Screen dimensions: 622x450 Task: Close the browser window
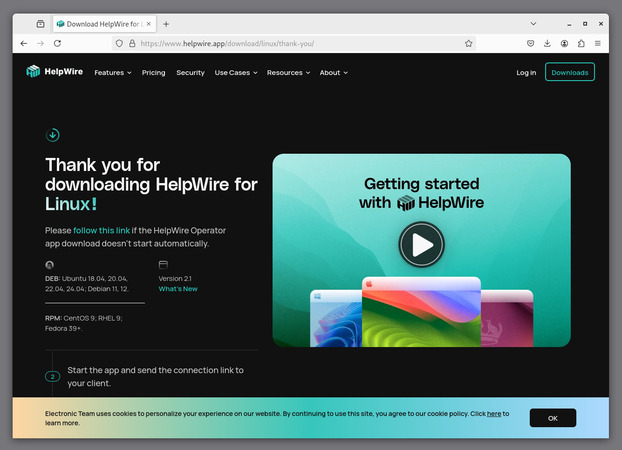pyautogui.click(x=601, y=24)
